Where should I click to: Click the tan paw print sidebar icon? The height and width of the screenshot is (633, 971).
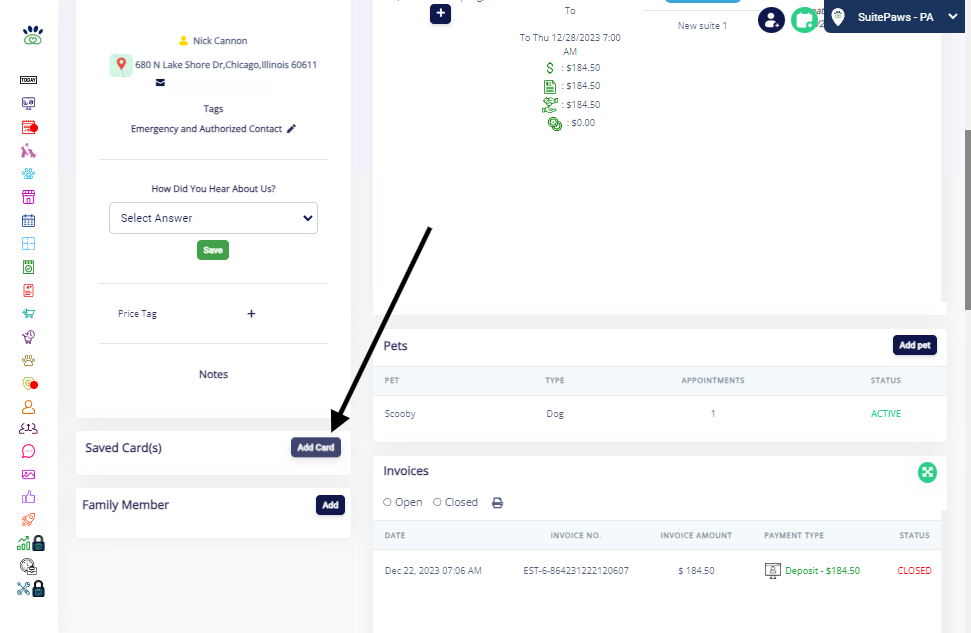(28, 360)
